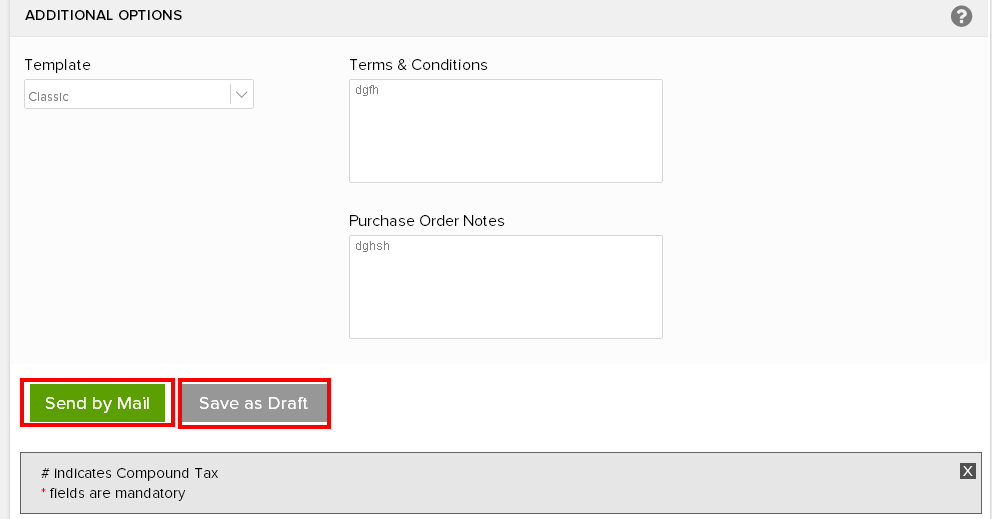Viewport: 992px width, 519px height.
Task: Click the '# Indicates Compound Tax' text
Action: pos(130,473)
